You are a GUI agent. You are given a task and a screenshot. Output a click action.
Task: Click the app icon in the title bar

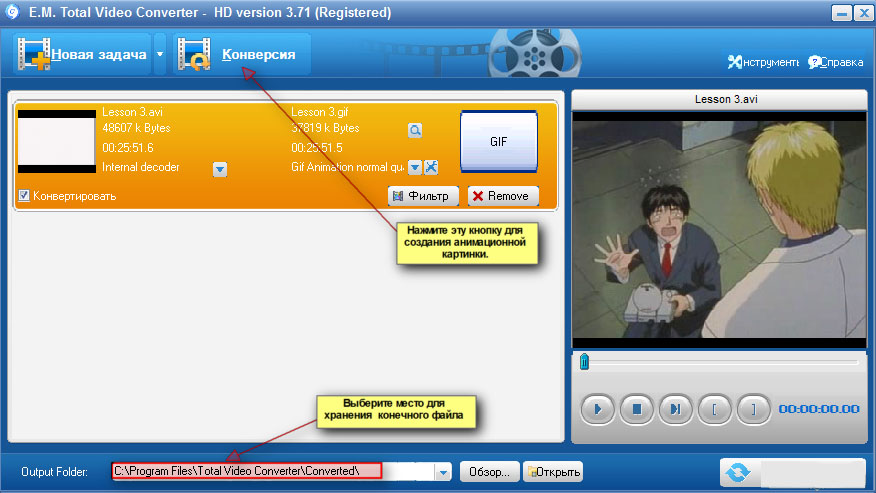coord(12,12)
